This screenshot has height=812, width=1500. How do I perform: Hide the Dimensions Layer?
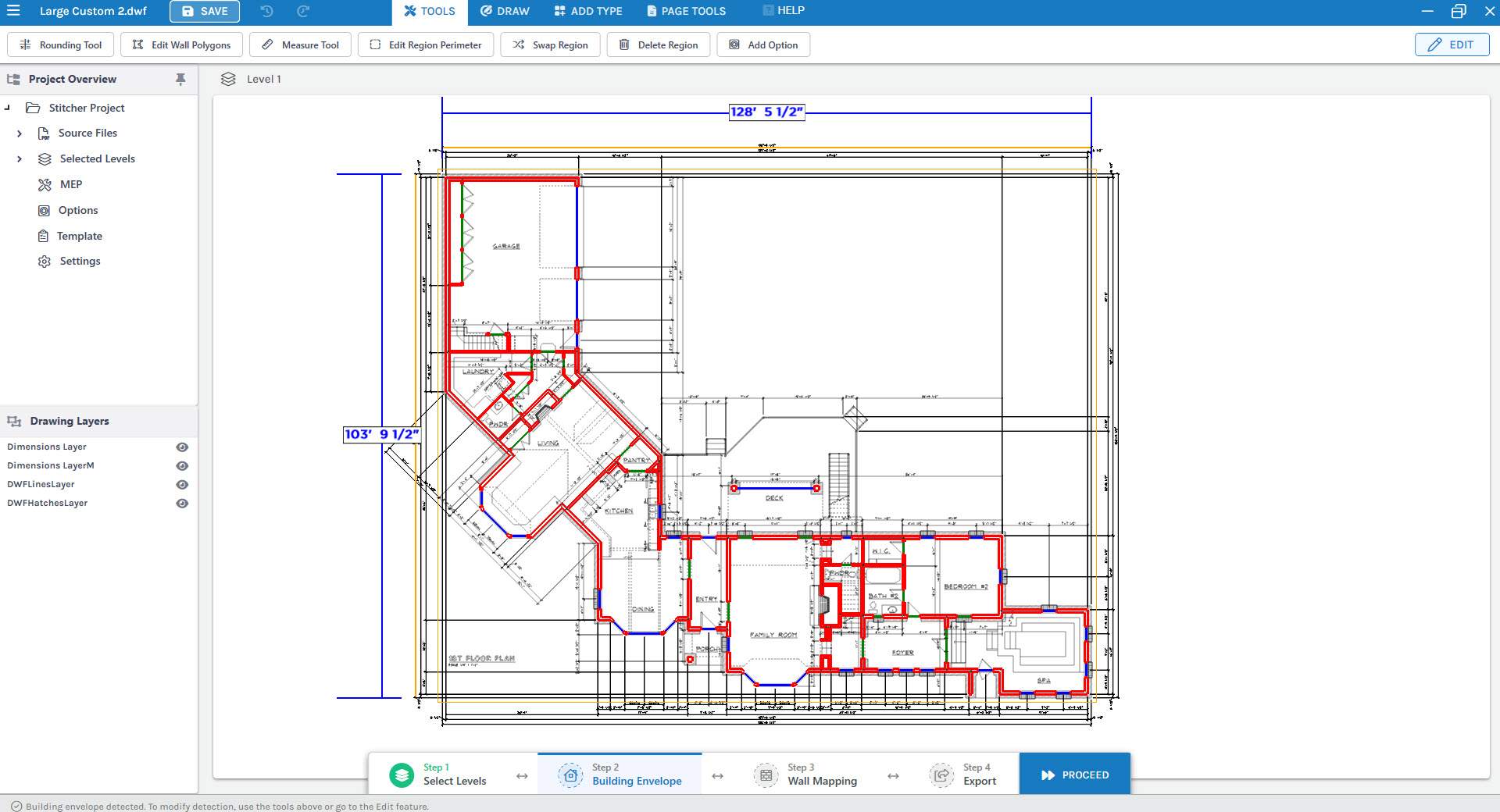(182, 447)
